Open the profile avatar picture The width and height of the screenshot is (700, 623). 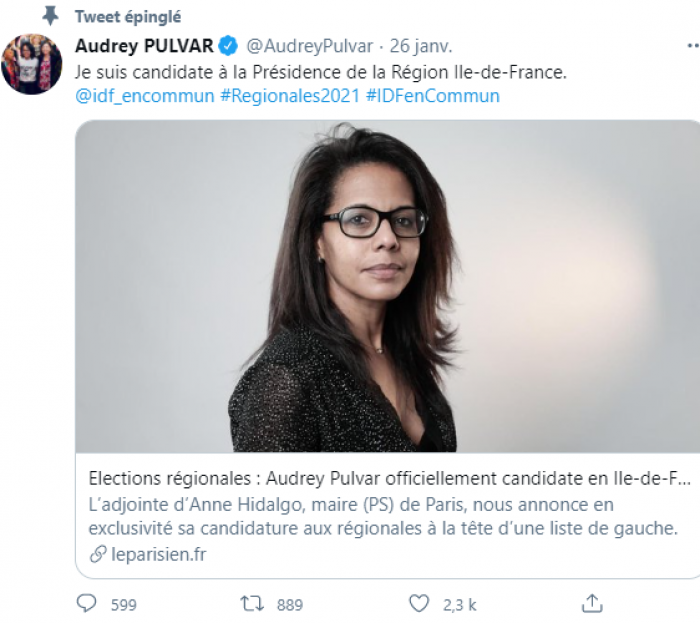[32, 65]
